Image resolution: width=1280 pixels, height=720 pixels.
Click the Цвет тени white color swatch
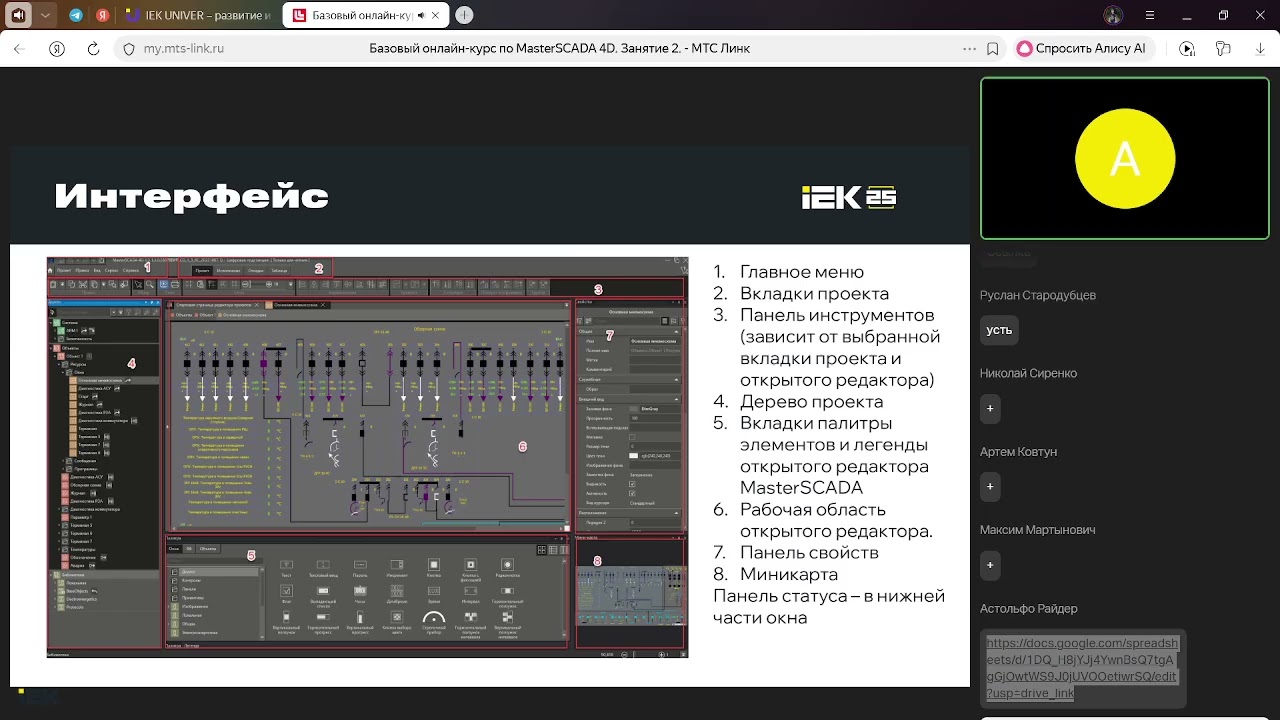coord(633,456)
